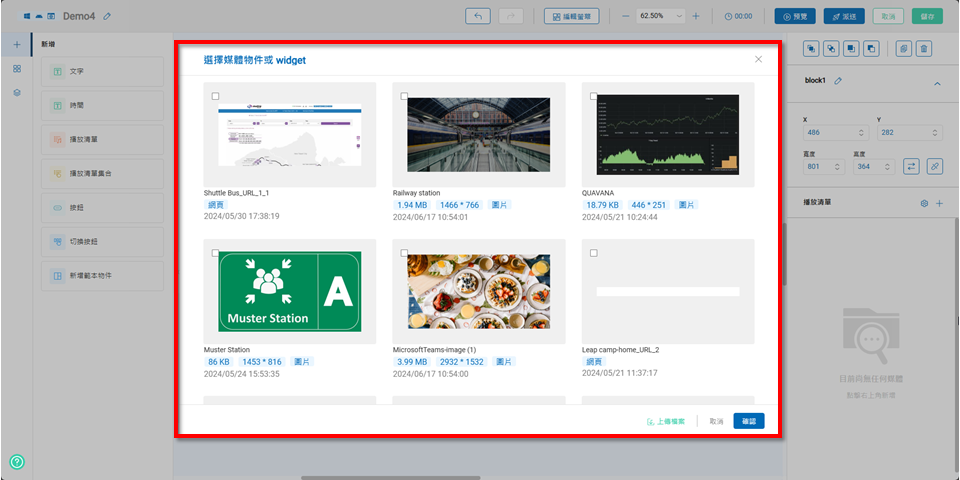Click the plus icon beside playlist heading
This screenshot has width=960, height=480.
click(939, 203)
